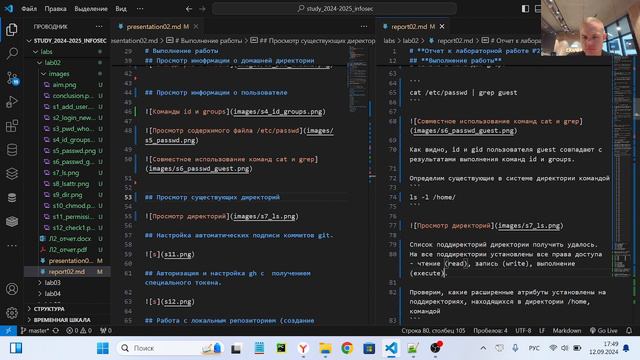Open errors and warnings counter
Screen dimensions: 640x360
click(79, 331)
